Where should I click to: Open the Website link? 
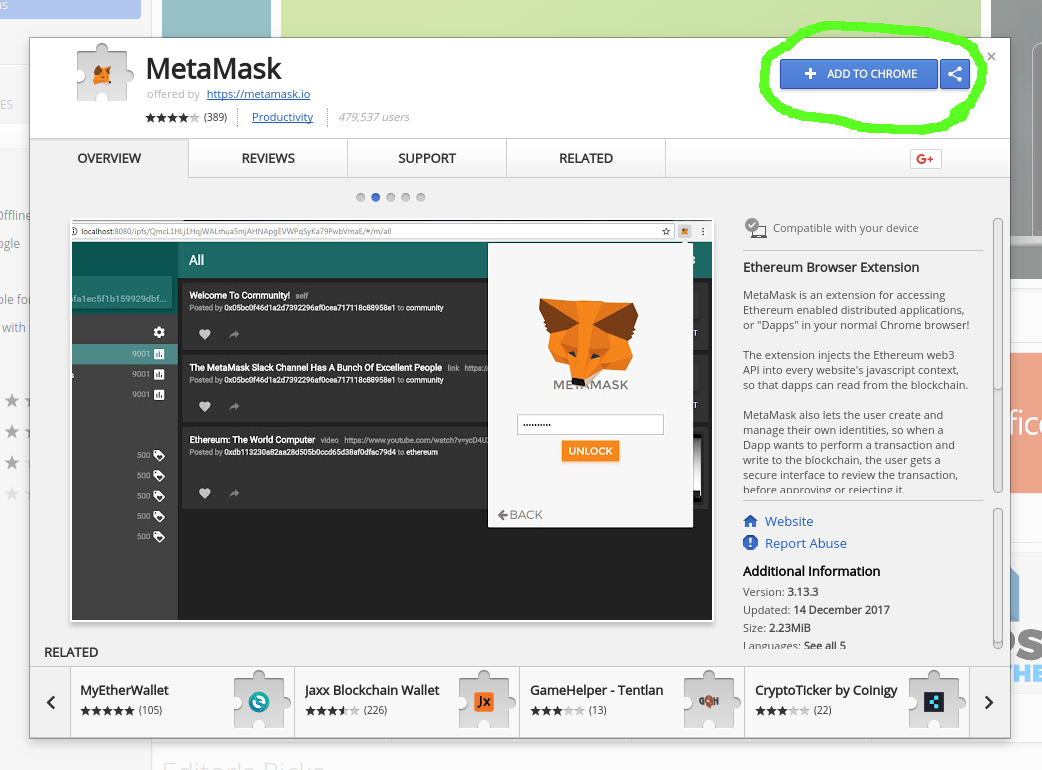click(x=789, y=522)
